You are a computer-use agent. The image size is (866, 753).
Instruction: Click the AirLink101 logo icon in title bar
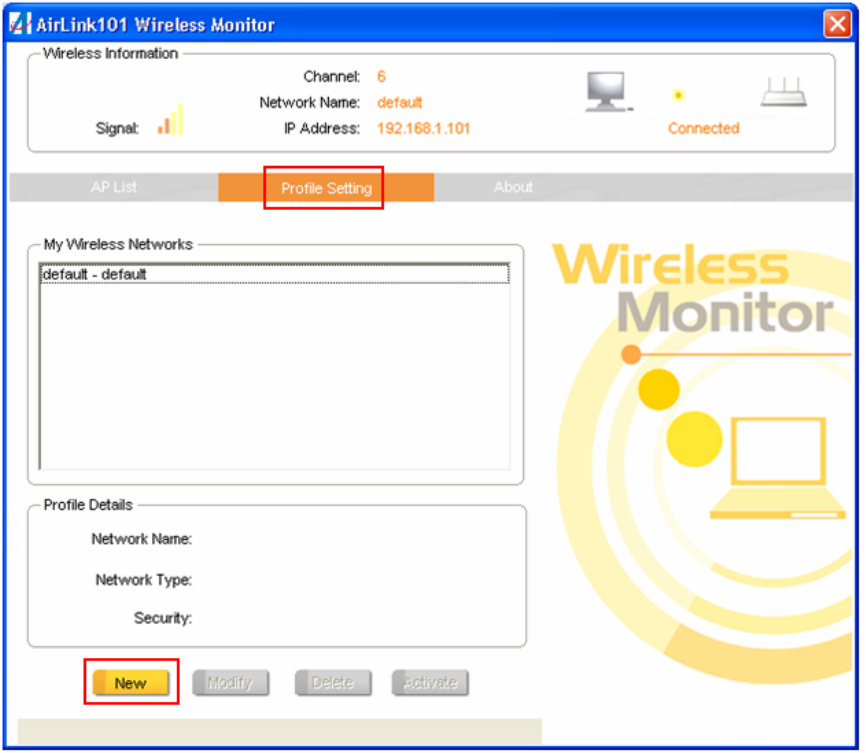pos(20,24)
